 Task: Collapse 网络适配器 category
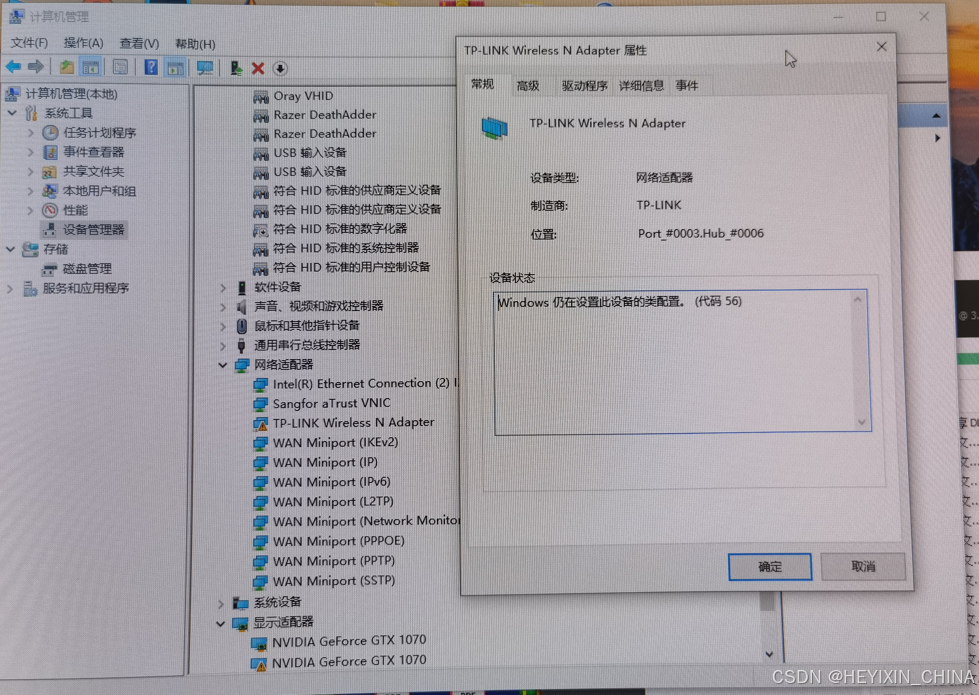pyautogui.click(x=222, y=365)
